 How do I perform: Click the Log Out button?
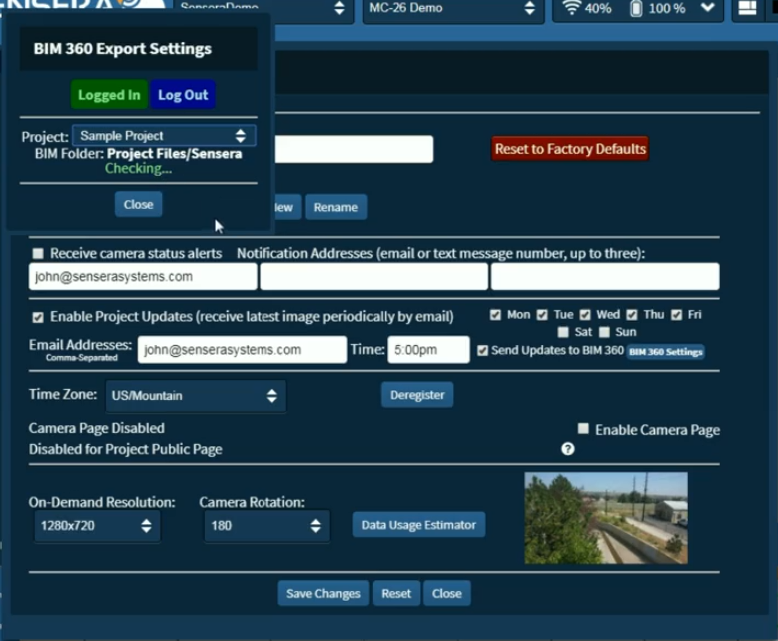[x=183, y=95]
